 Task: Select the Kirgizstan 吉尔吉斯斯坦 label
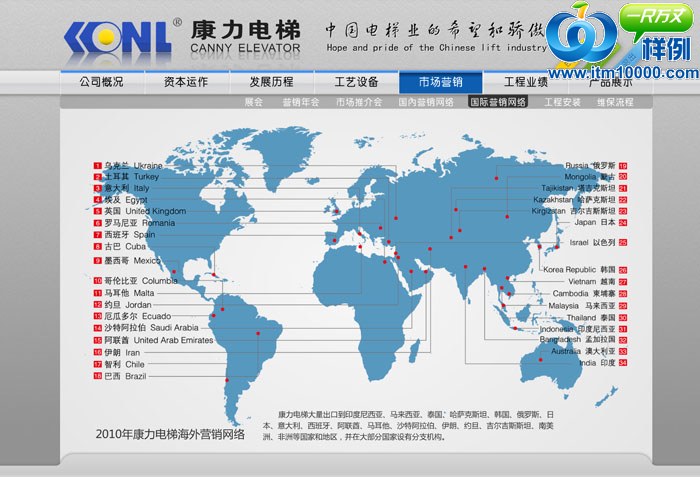click(x=573, y=211)
